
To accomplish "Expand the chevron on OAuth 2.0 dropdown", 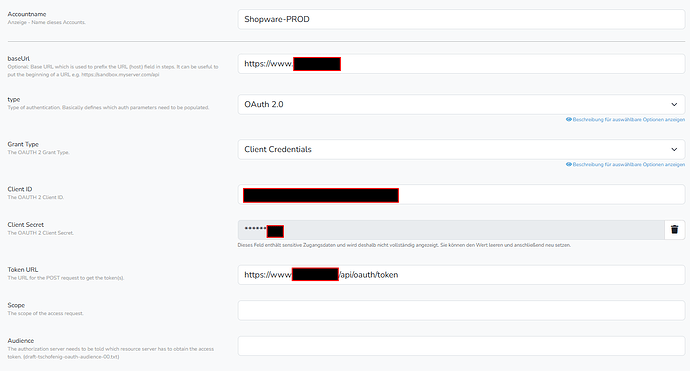I will tap(674, 105).
